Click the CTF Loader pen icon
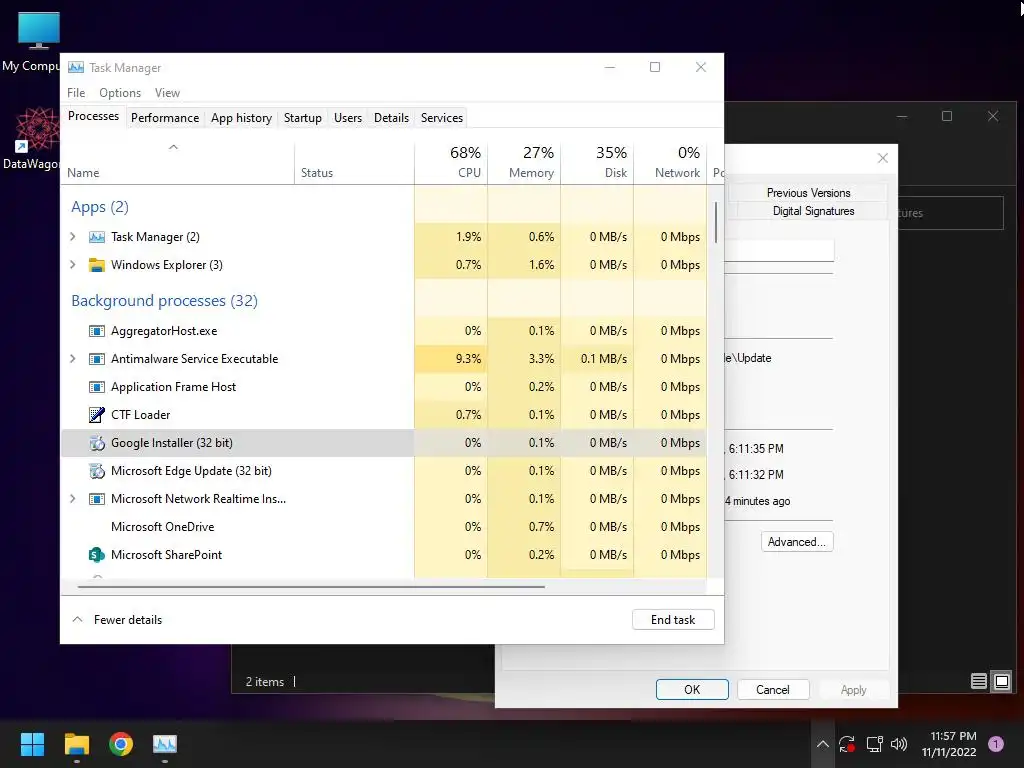The image size is (1024, 768). point(97,415)
